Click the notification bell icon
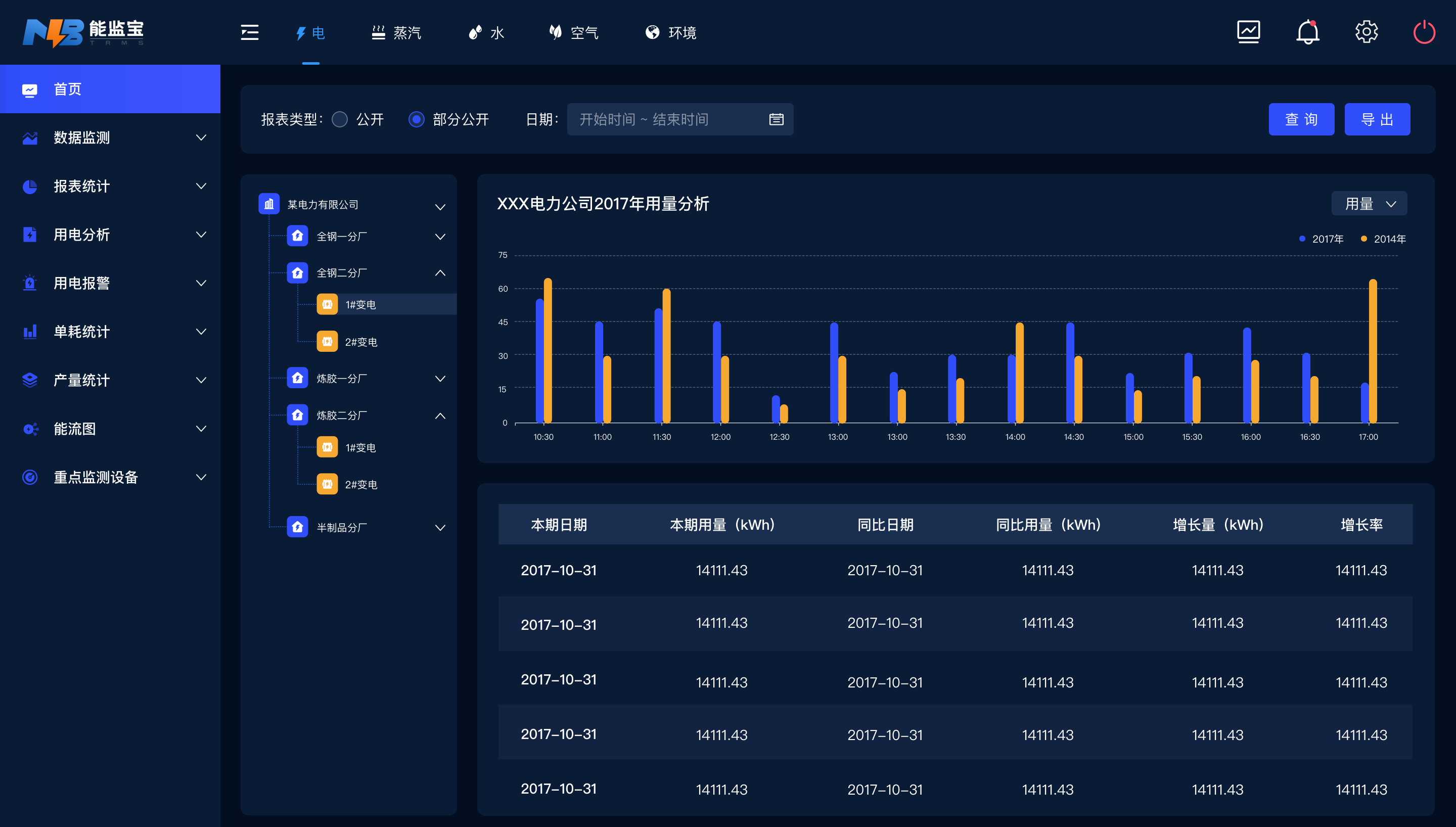The image size is (1456, 827). click(1307, 32)
